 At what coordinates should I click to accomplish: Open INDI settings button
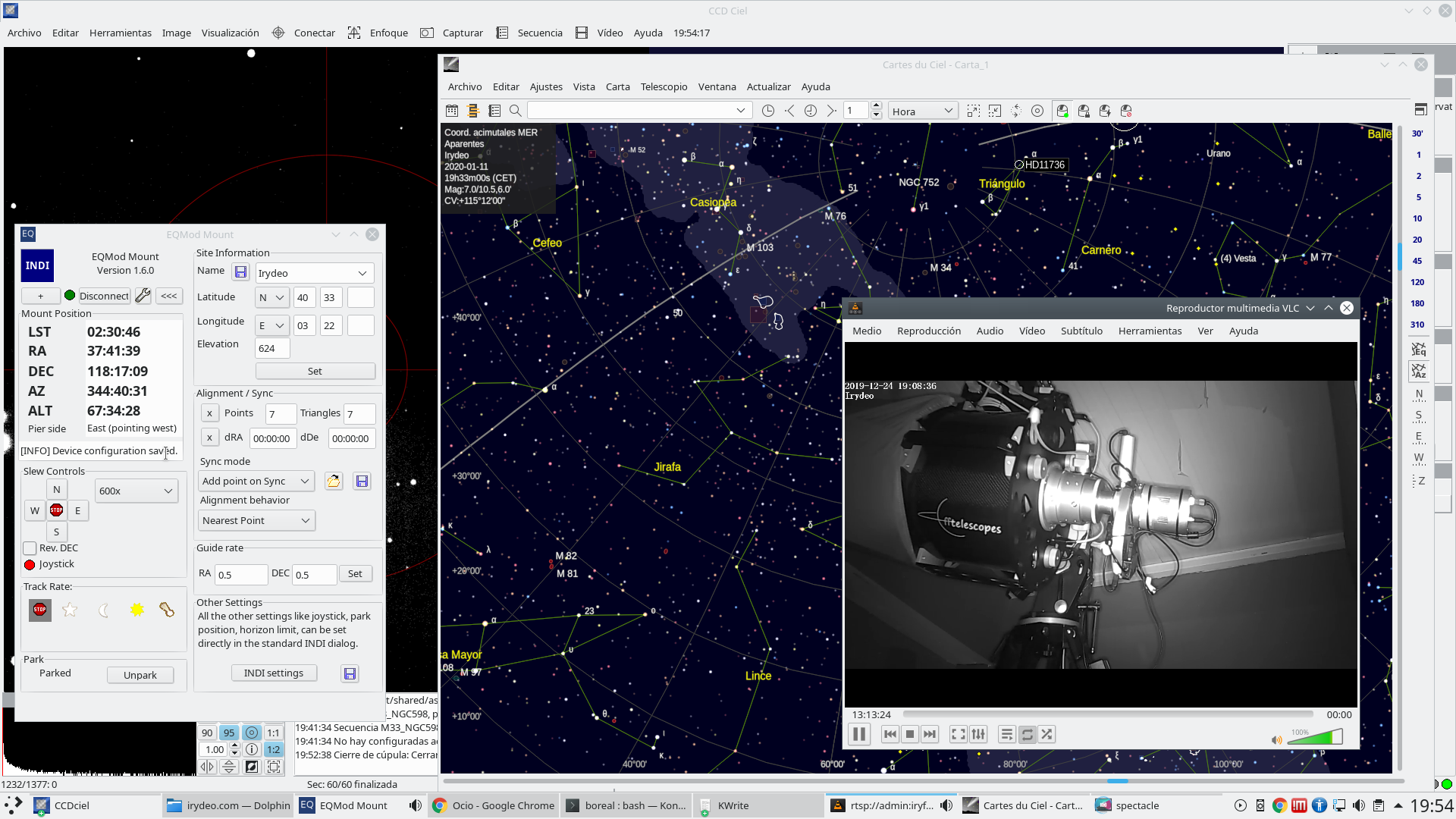[x=274, y=673]
